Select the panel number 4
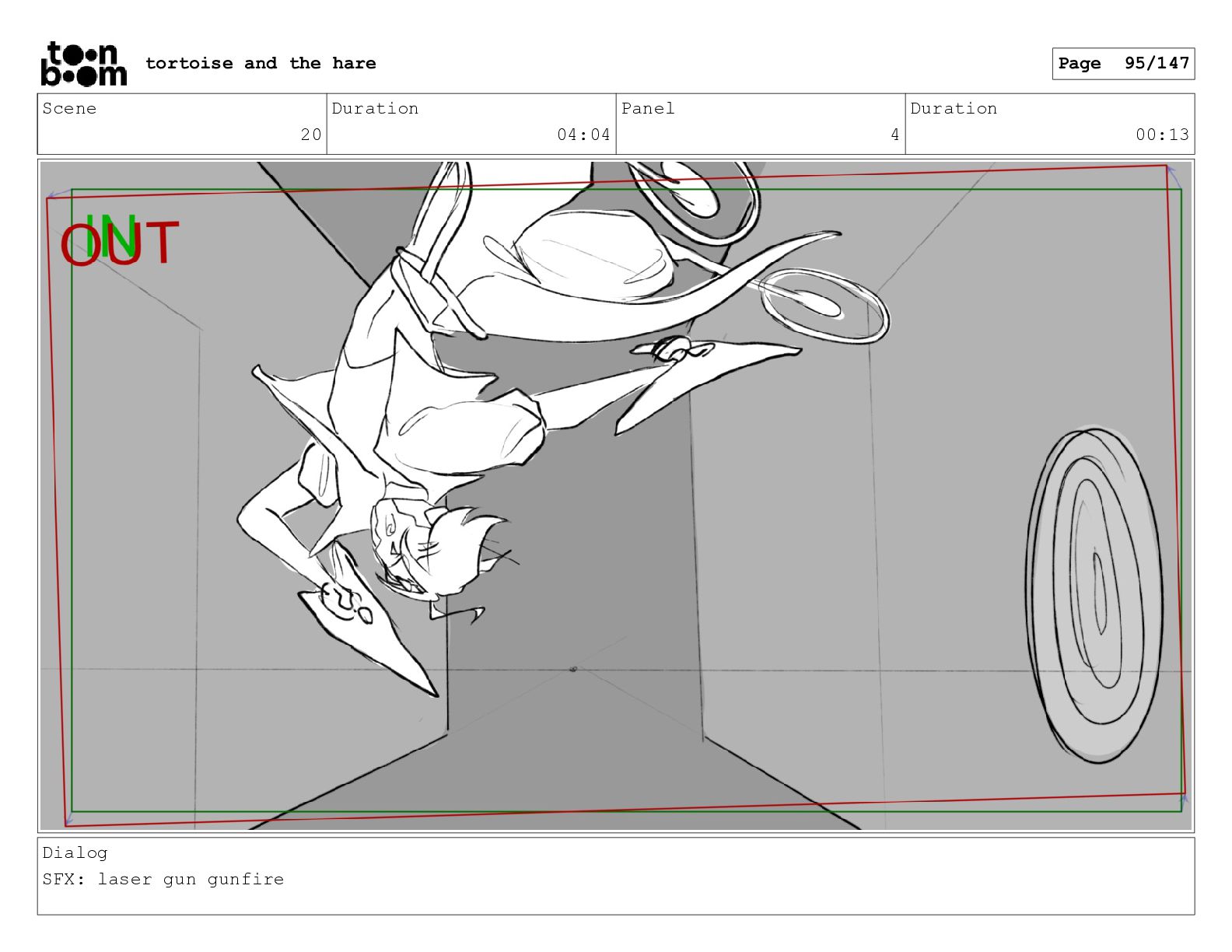1232x952 pixels. [x=895, y=135]
